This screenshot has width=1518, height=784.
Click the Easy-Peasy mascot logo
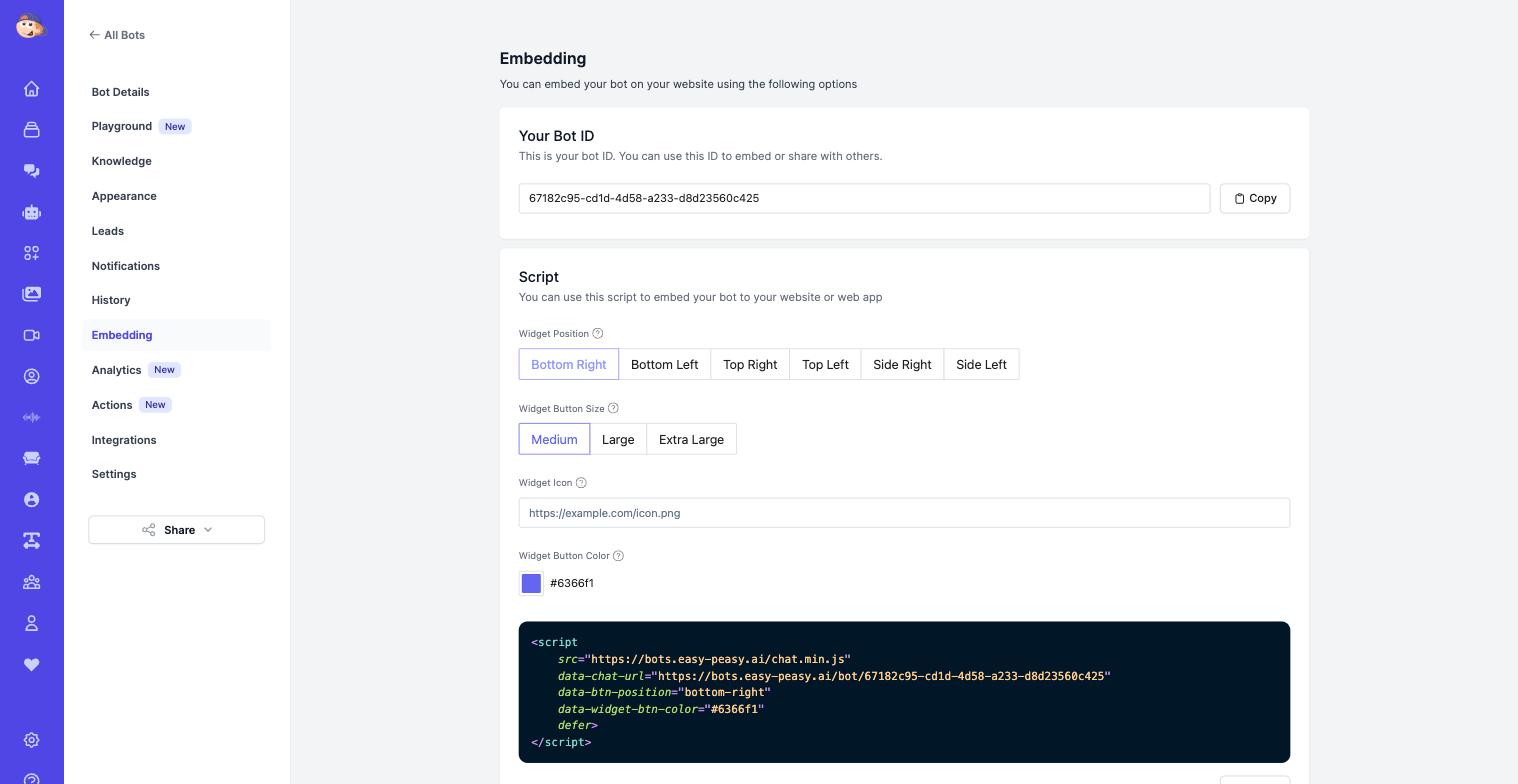31,26
